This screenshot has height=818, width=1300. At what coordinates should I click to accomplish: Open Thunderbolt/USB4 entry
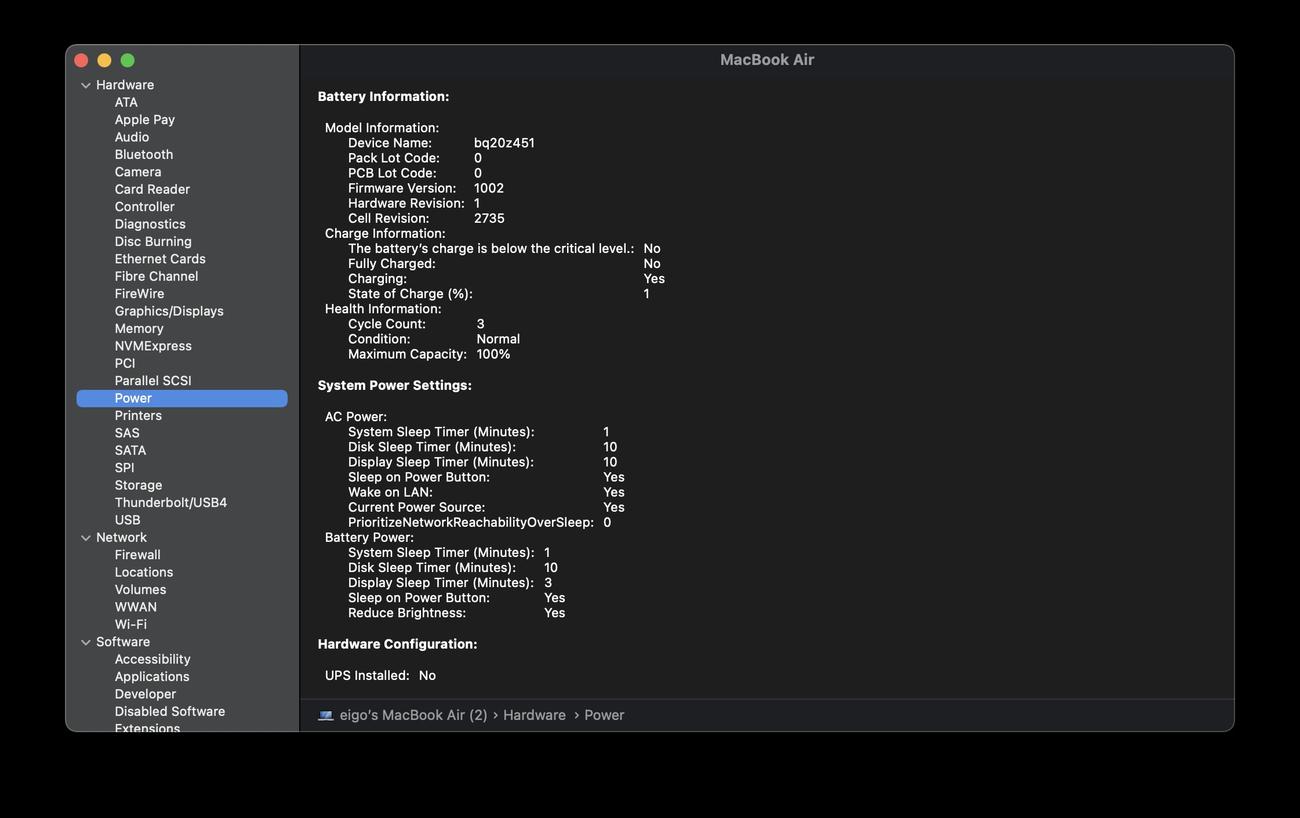pos(171,503)
